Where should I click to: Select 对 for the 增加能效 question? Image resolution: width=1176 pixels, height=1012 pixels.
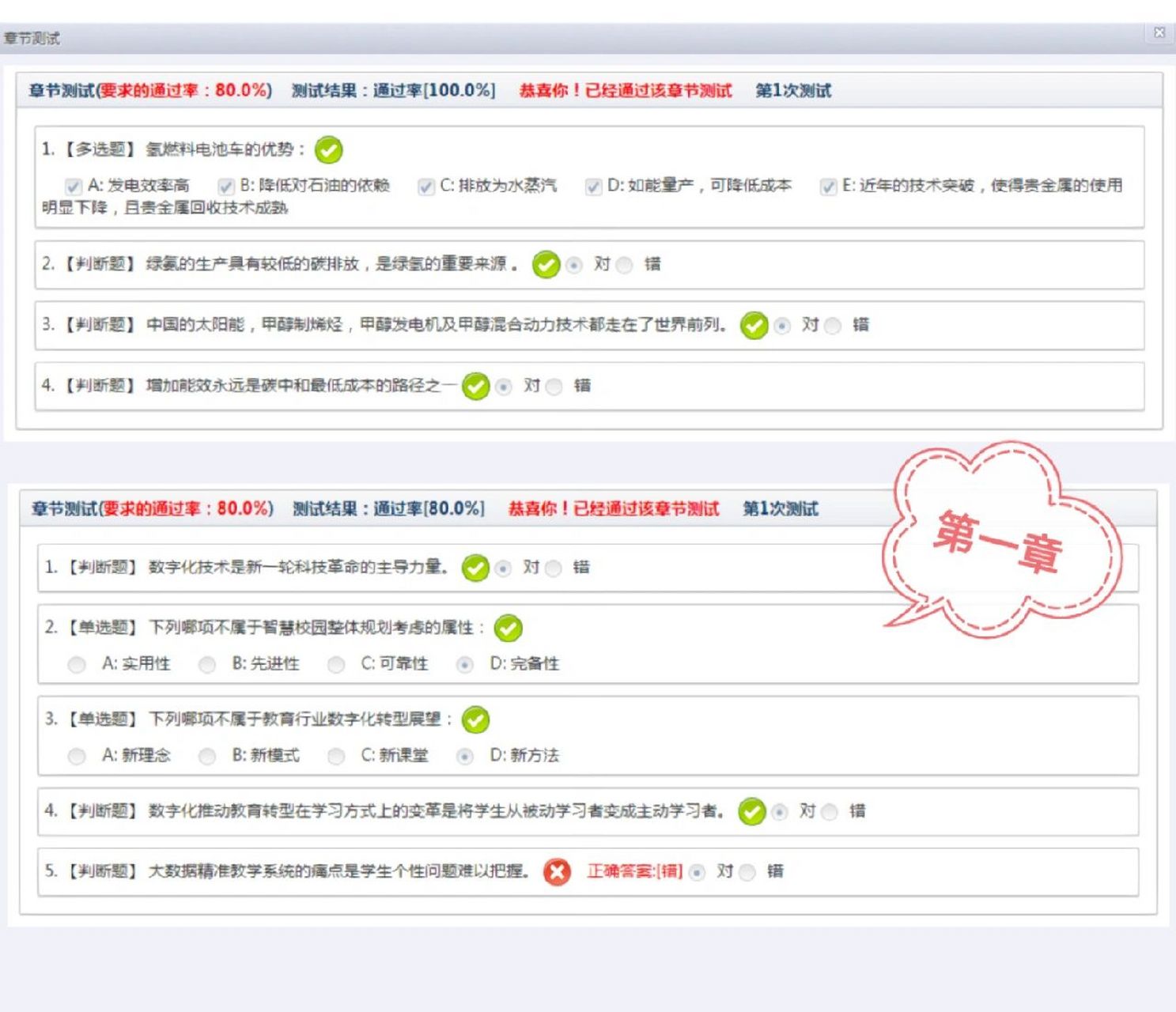click(504, 387)
